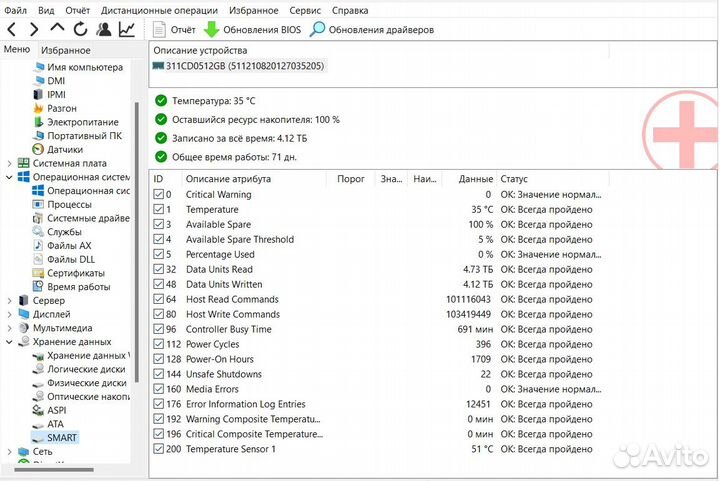This screenshot has height=481, width=720.
Task: Collapse the Операционная система tree node
Action: coord(9,177)
